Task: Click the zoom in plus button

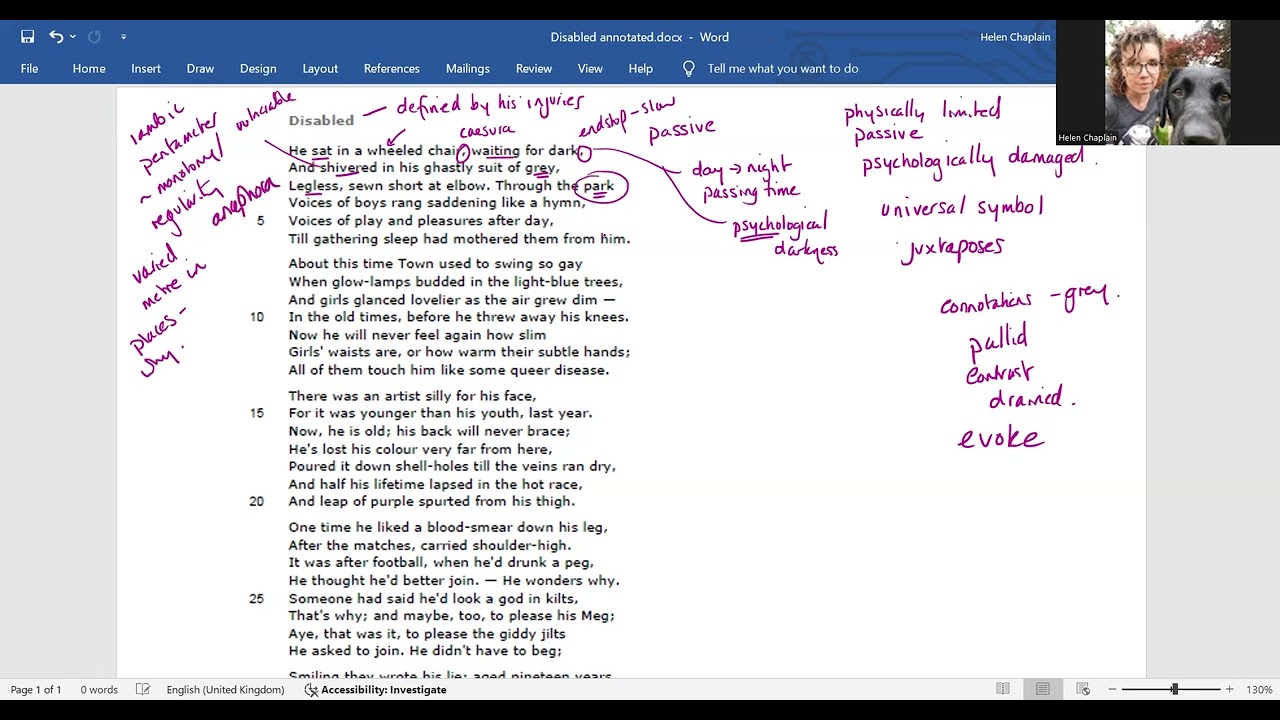Action: [1230, 690]
